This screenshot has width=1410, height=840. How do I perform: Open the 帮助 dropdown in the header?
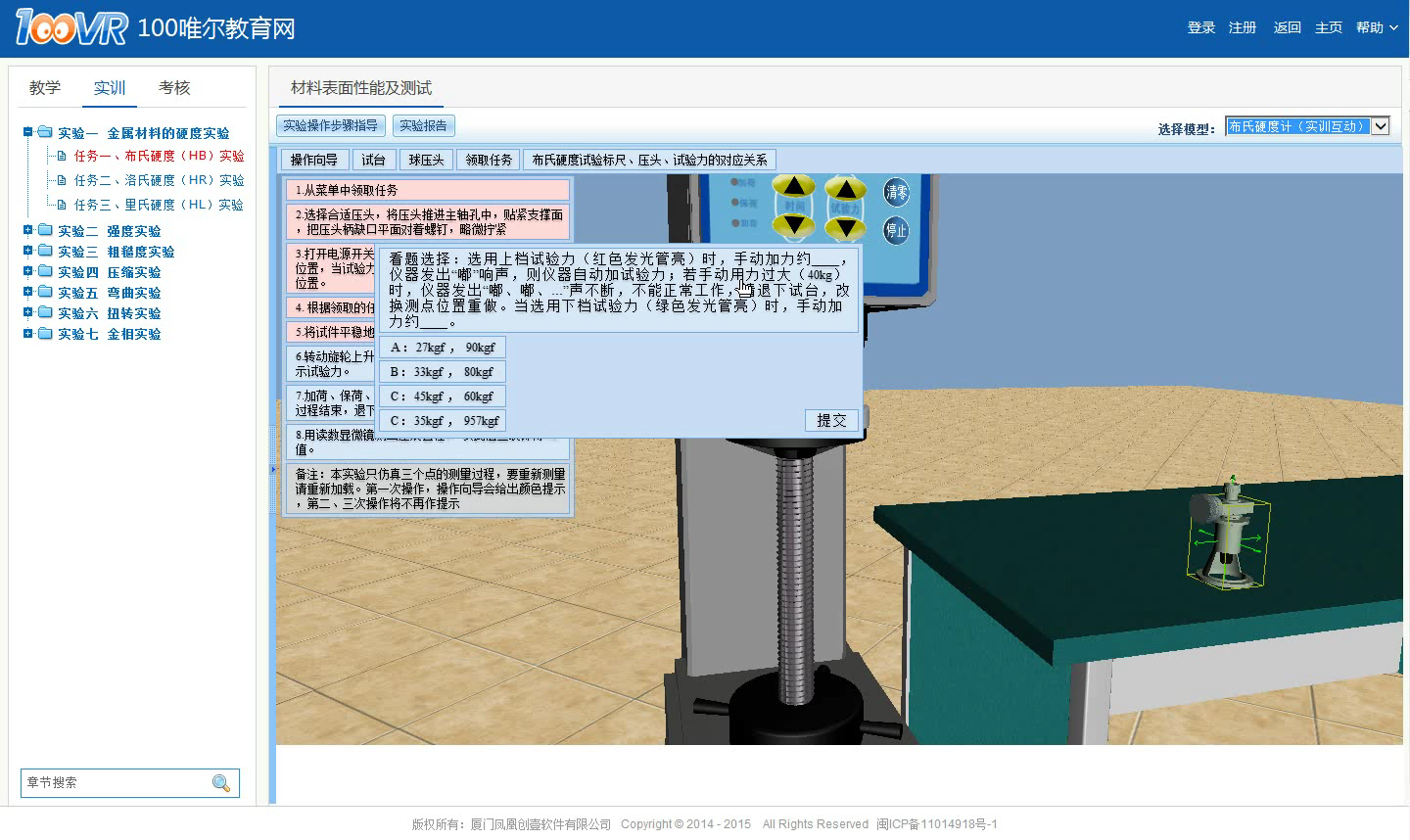pos(1376,27)
